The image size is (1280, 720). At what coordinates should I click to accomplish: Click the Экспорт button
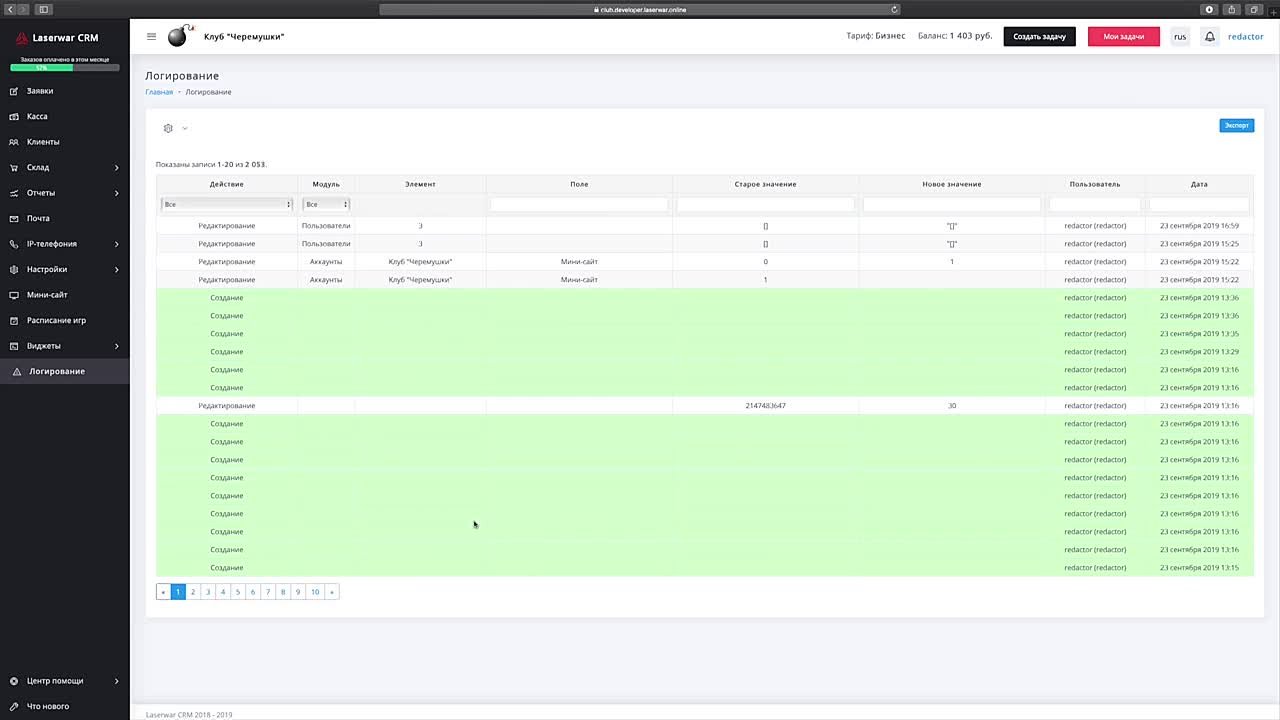1236,125
